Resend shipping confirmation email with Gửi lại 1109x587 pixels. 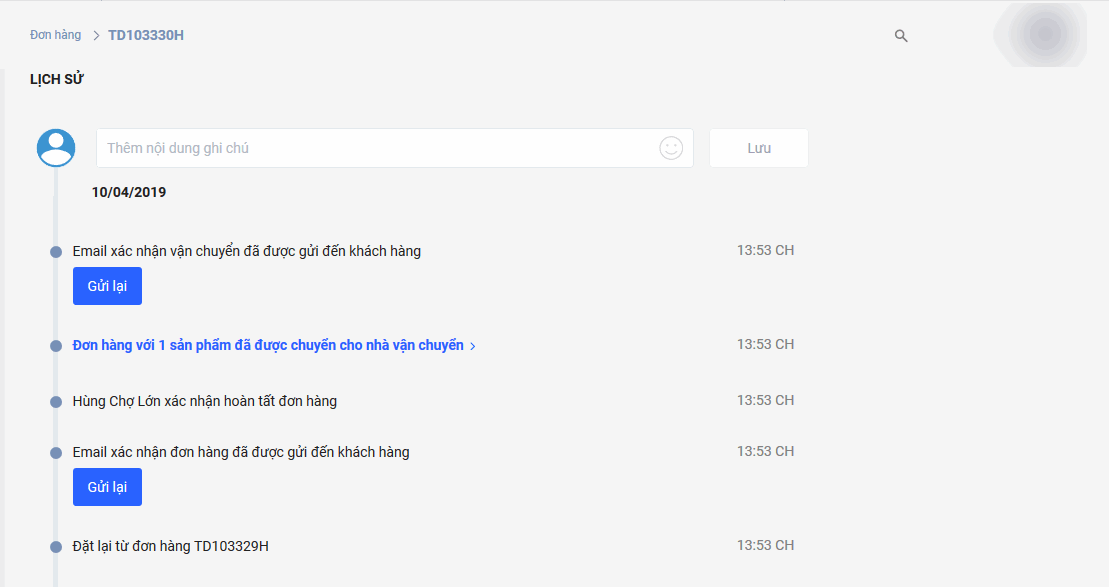pos(108,286)
